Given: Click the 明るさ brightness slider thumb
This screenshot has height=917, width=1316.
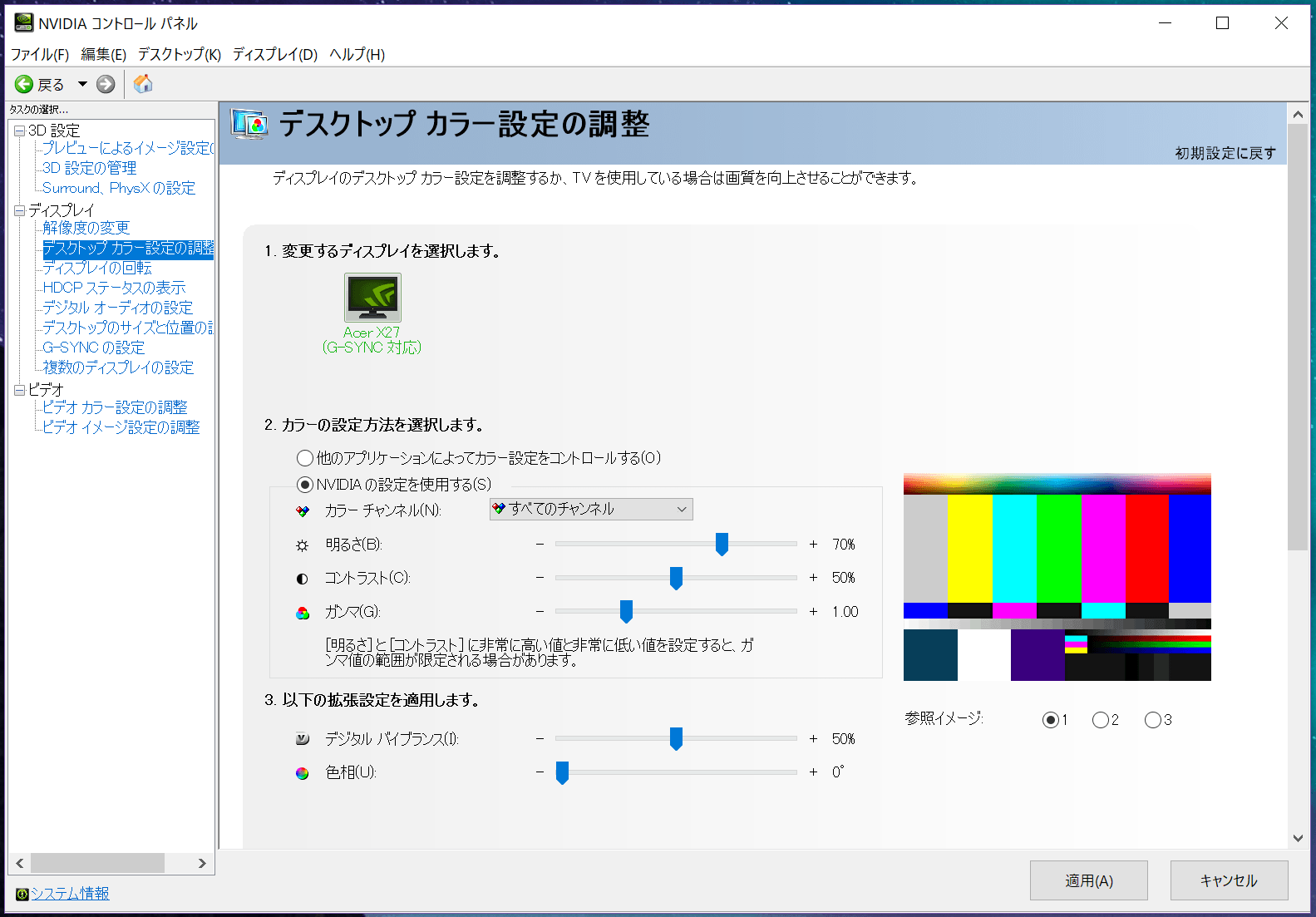Looking at the screenshot, I should tap(722, 545).
